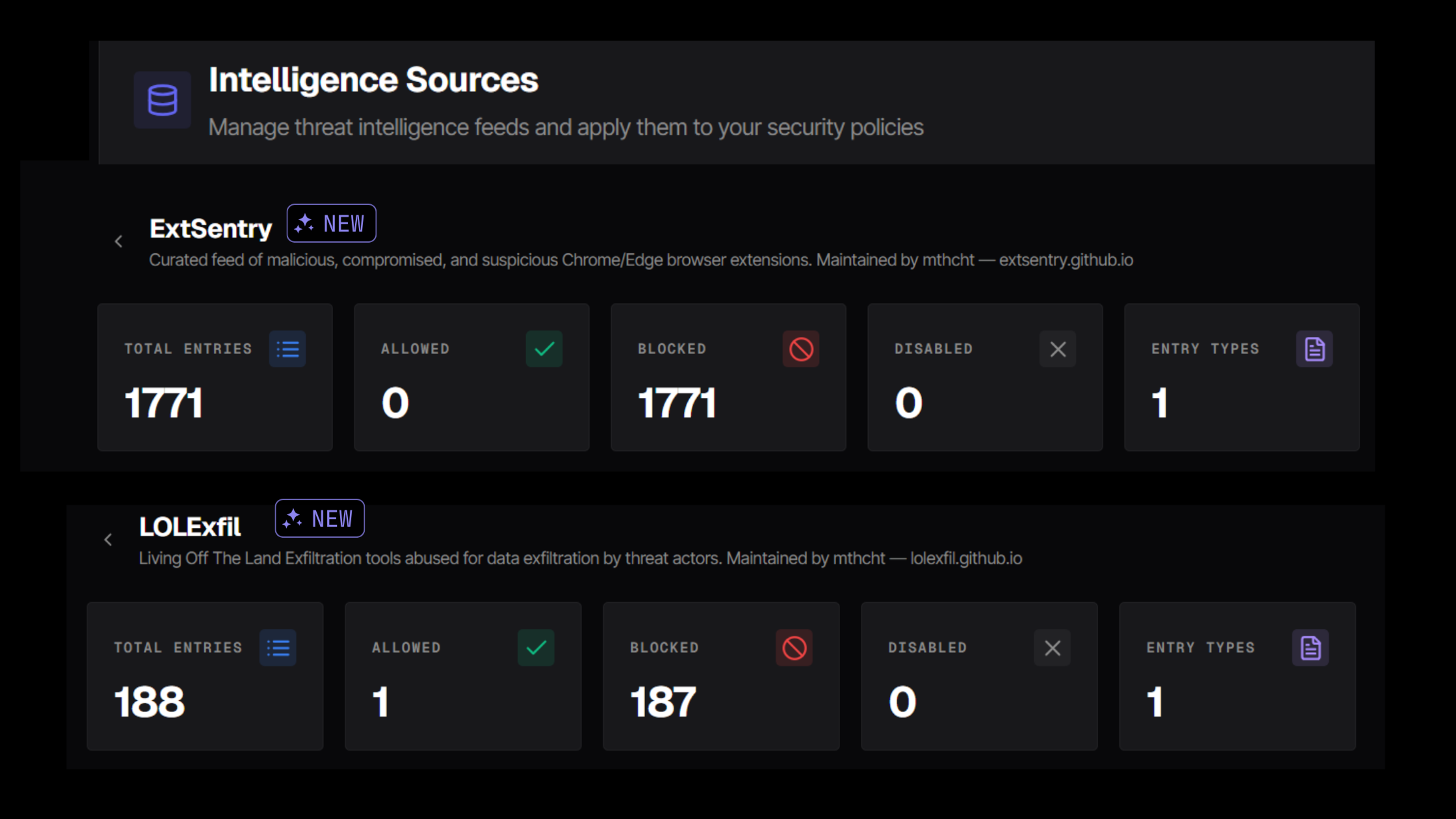This screenshot has width=1456, height=819.
Task: Click the sparkle icon in ExtSentry's NEW badge
Action: pos(304,223)
